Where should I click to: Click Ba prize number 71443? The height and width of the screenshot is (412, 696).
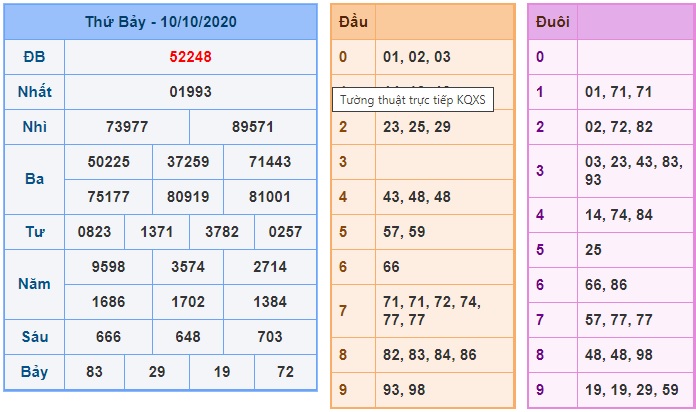pyautogui.click(x=270, y=162)
